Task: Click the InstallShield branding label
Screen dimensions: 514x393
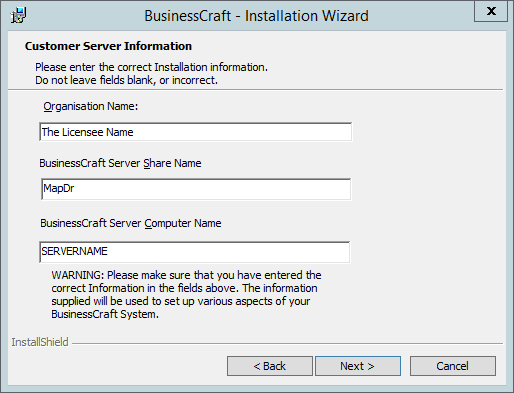Action: point(40,342)
